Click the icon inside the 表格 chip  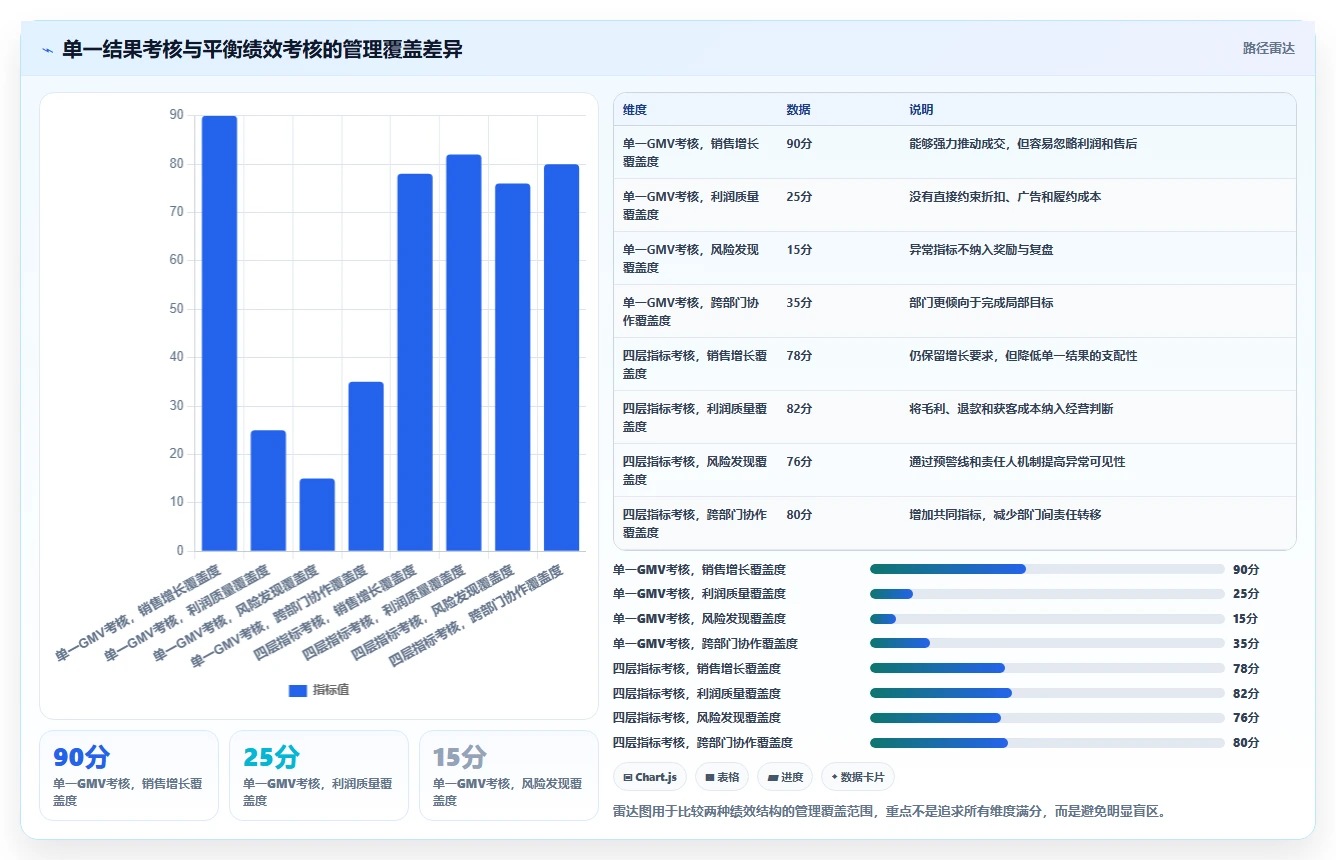pos(709,777)
